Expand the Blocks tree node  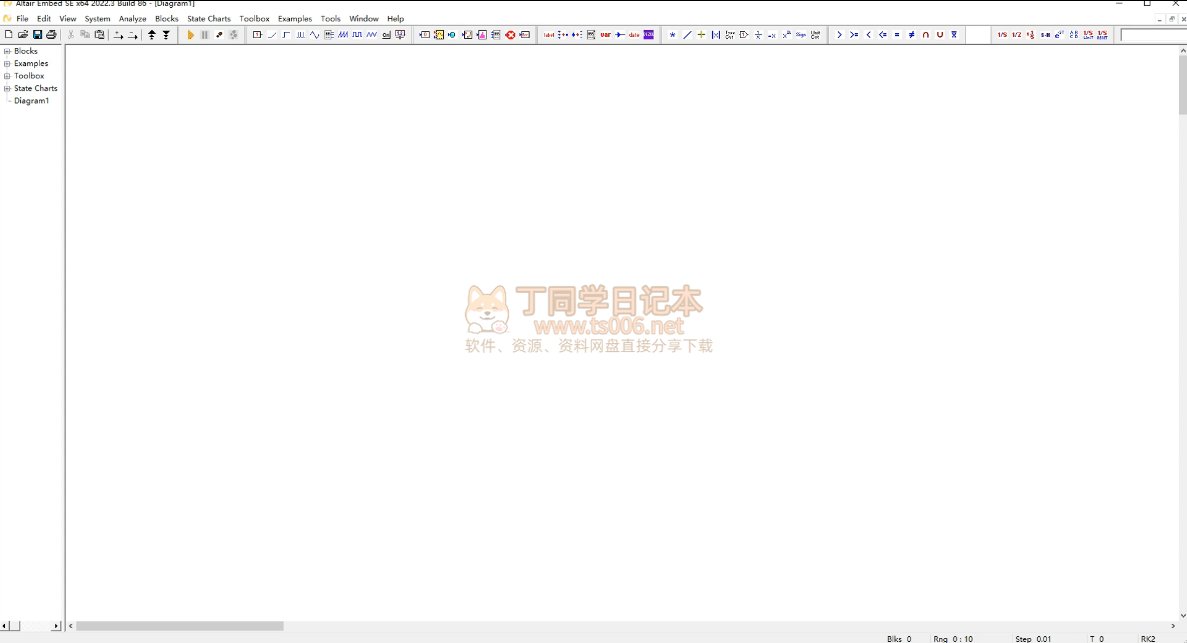tap(7, 51)
